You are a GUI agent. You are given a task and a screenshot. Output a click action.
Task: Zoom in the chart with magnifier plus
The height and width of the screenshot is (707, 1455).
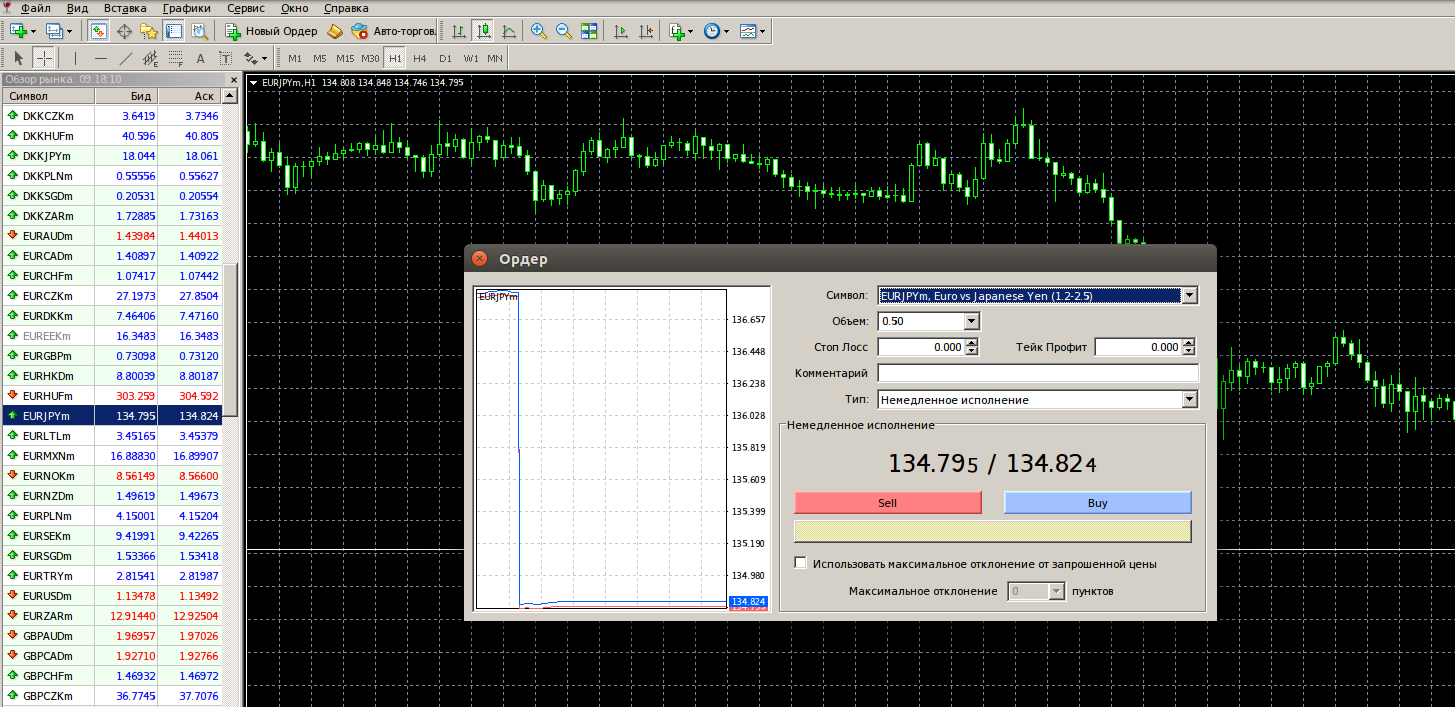[539, 31]
